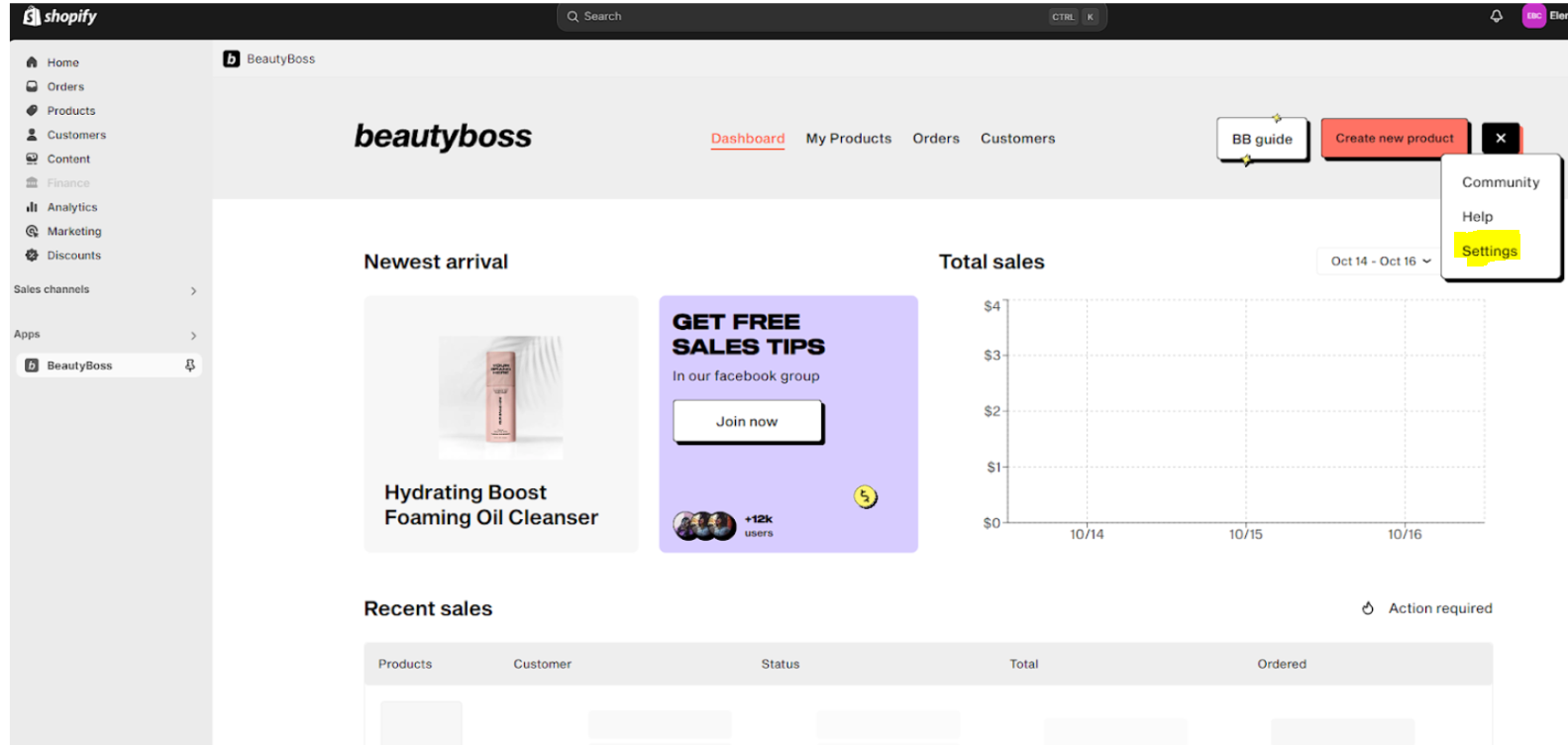Click the GET FREE SALES TIPS heading
Viewport: 1568px width, 745px height.
(749, 334)
